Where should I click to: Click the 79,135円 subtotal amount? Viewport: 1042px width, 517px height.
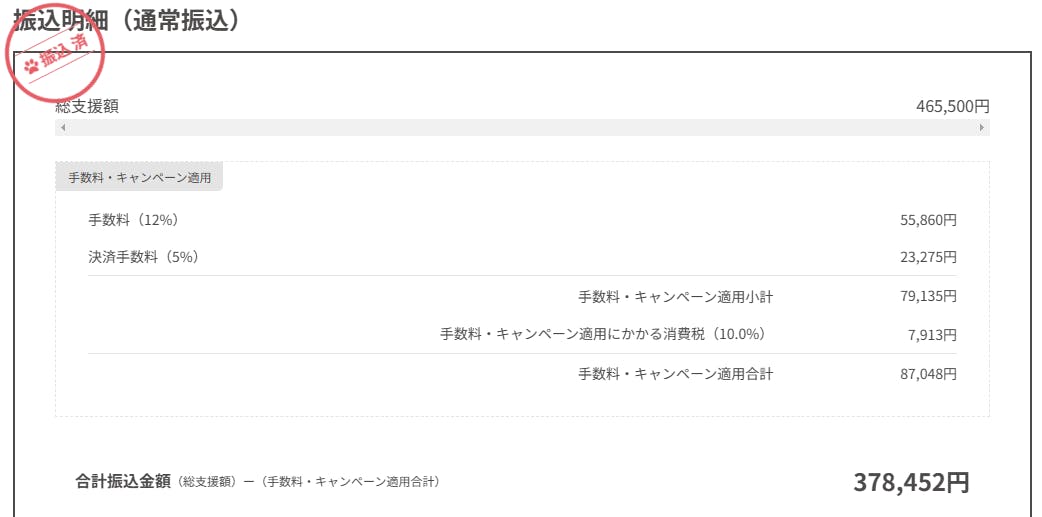[x=928, y=297]
